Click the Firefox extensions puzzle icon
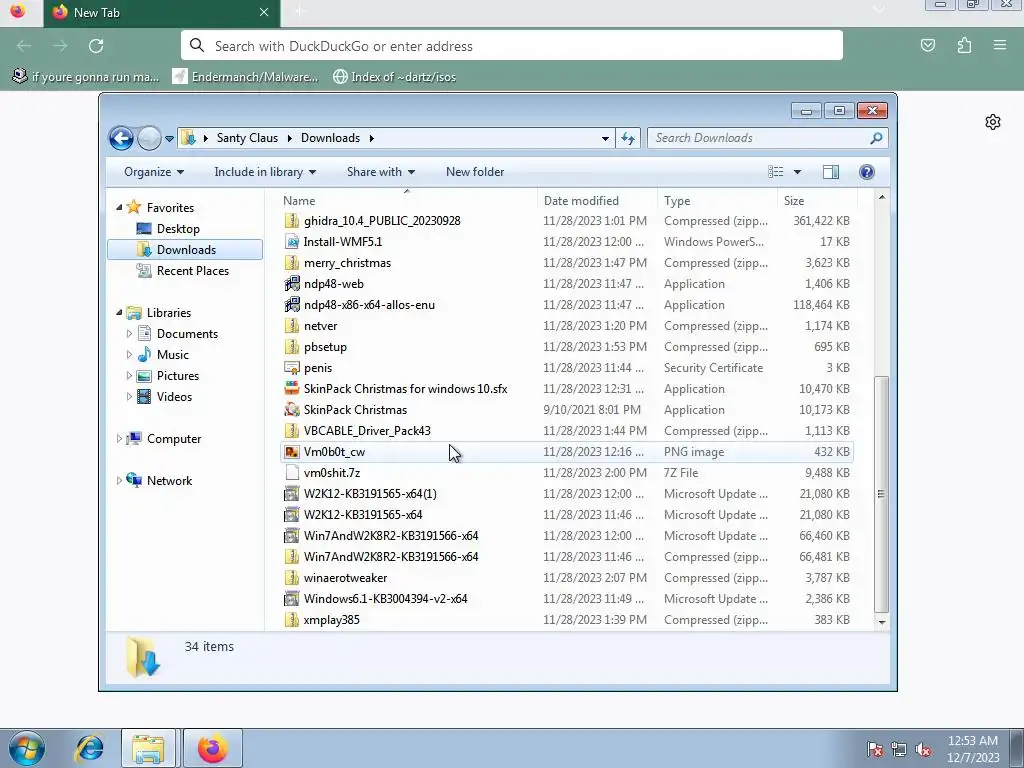 pyautogui.click(x=964, y=45)
